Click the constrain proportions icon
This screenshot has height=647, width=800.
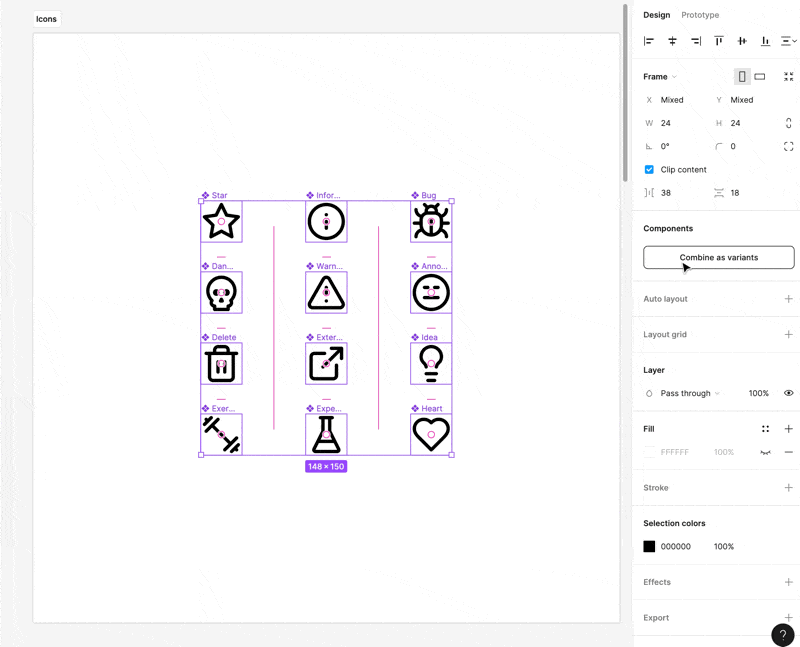[x=788, y=123]
